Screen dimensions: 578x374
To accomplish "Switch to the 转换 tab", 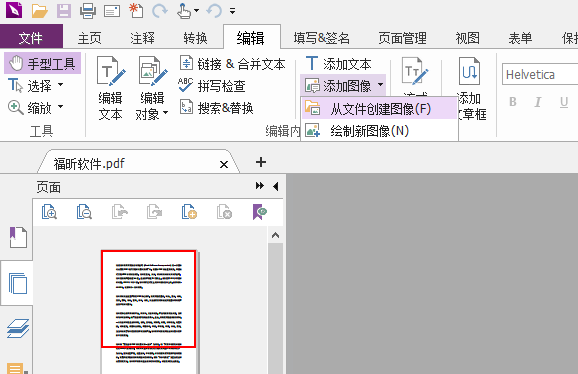I will coord(195,38).
